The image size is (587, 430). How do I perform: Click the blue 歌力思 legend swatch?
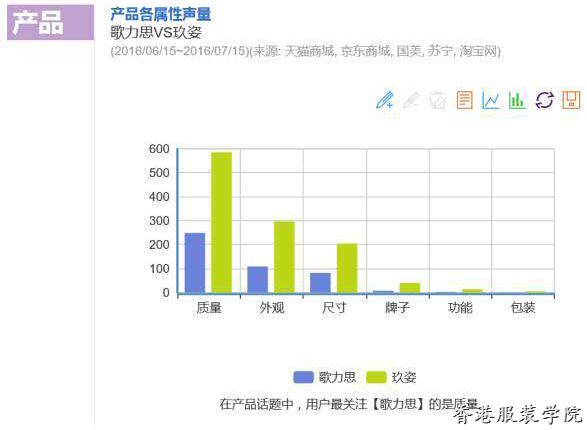click(303, 377)
